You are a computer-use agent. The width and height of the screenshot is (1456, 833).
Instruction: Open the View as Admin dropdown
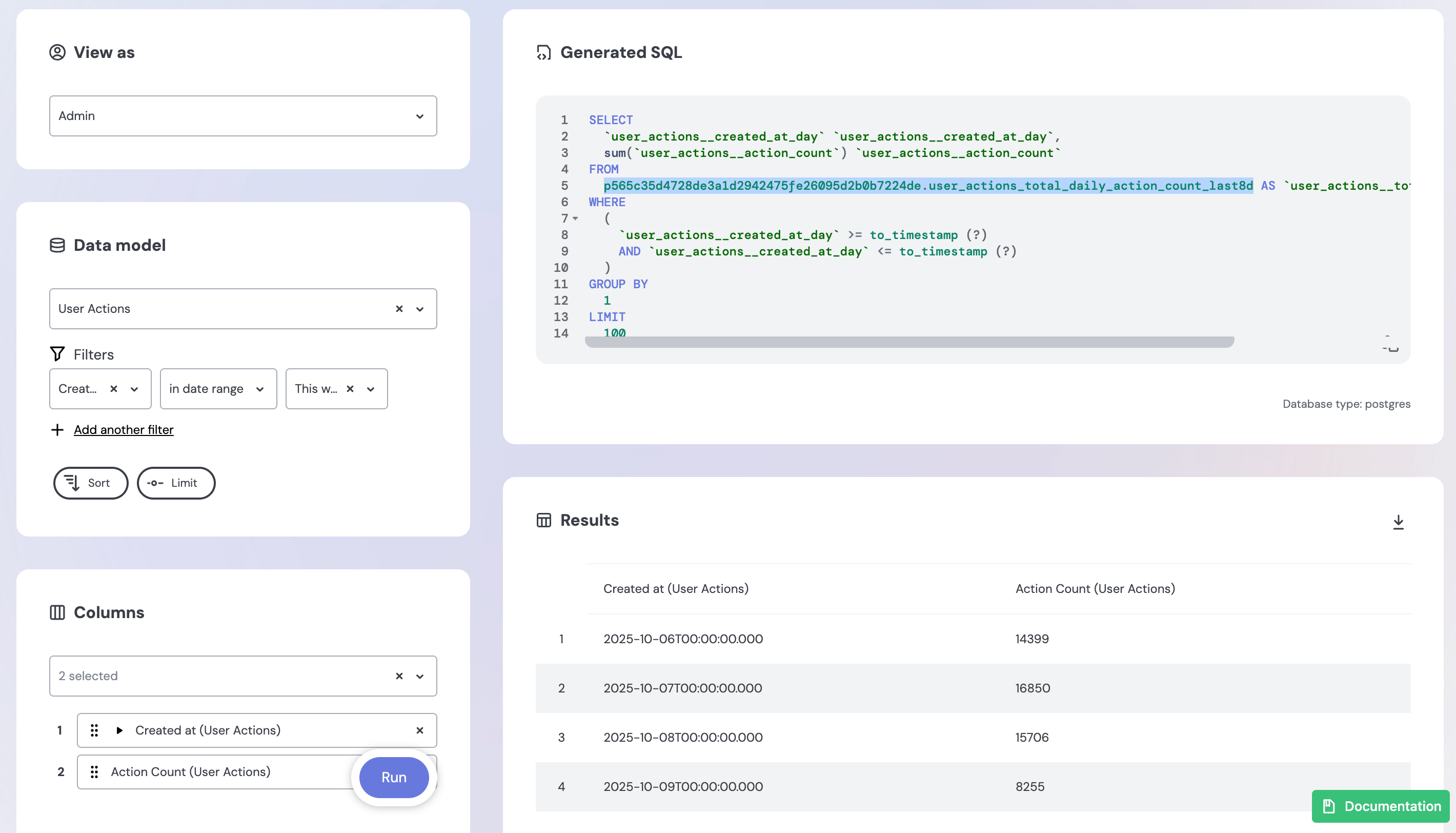click(x=243, y=116)
